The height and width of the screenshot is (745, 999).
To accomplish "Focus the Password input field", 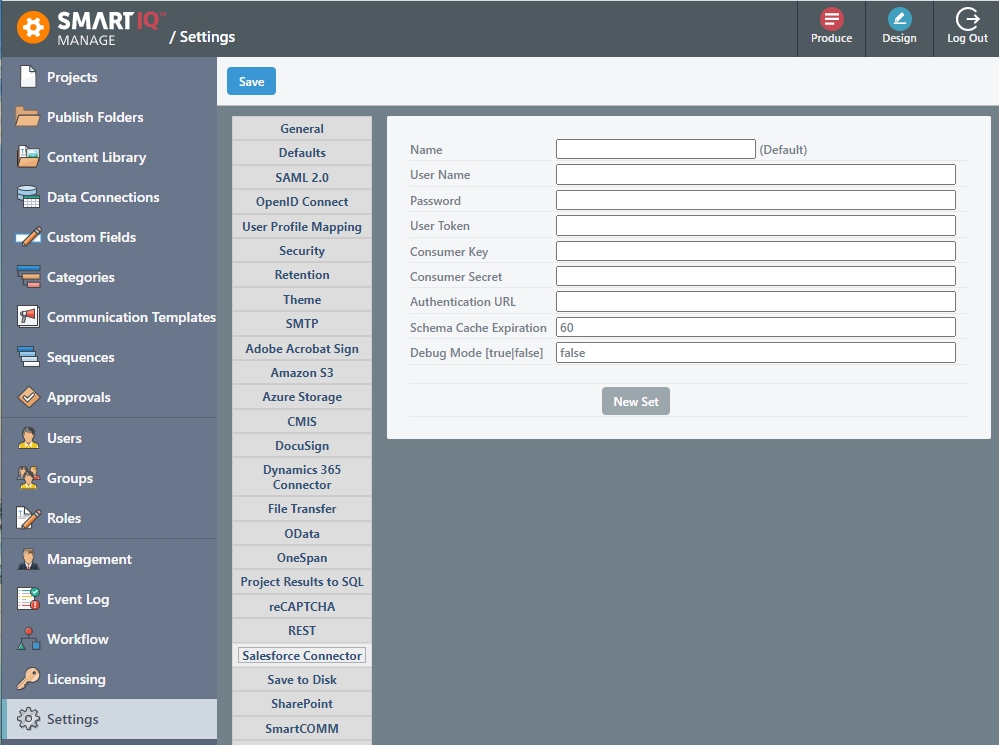I will point(756,200).
